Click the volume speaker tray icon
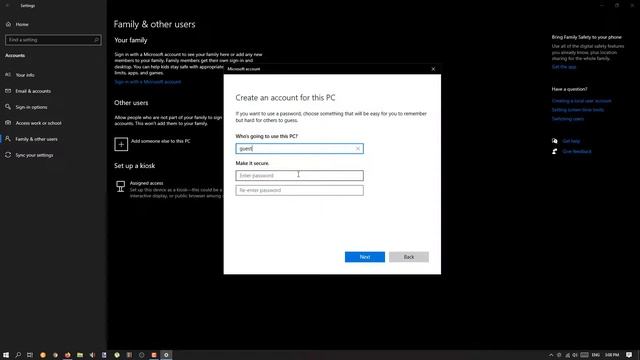Viewport: 640px width, 360px height. click(575, 355)
